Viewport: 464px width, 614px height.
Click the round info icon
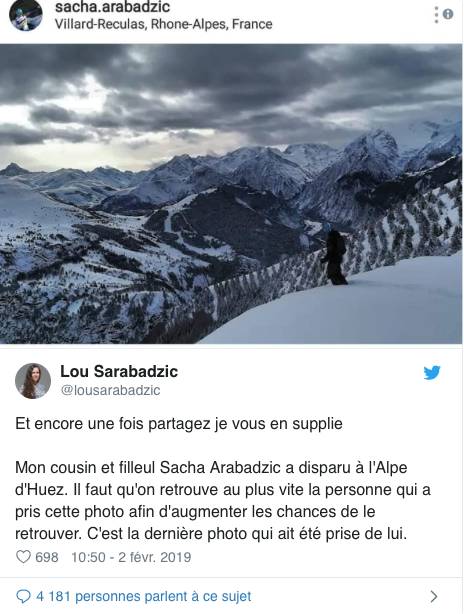(448, 14)
